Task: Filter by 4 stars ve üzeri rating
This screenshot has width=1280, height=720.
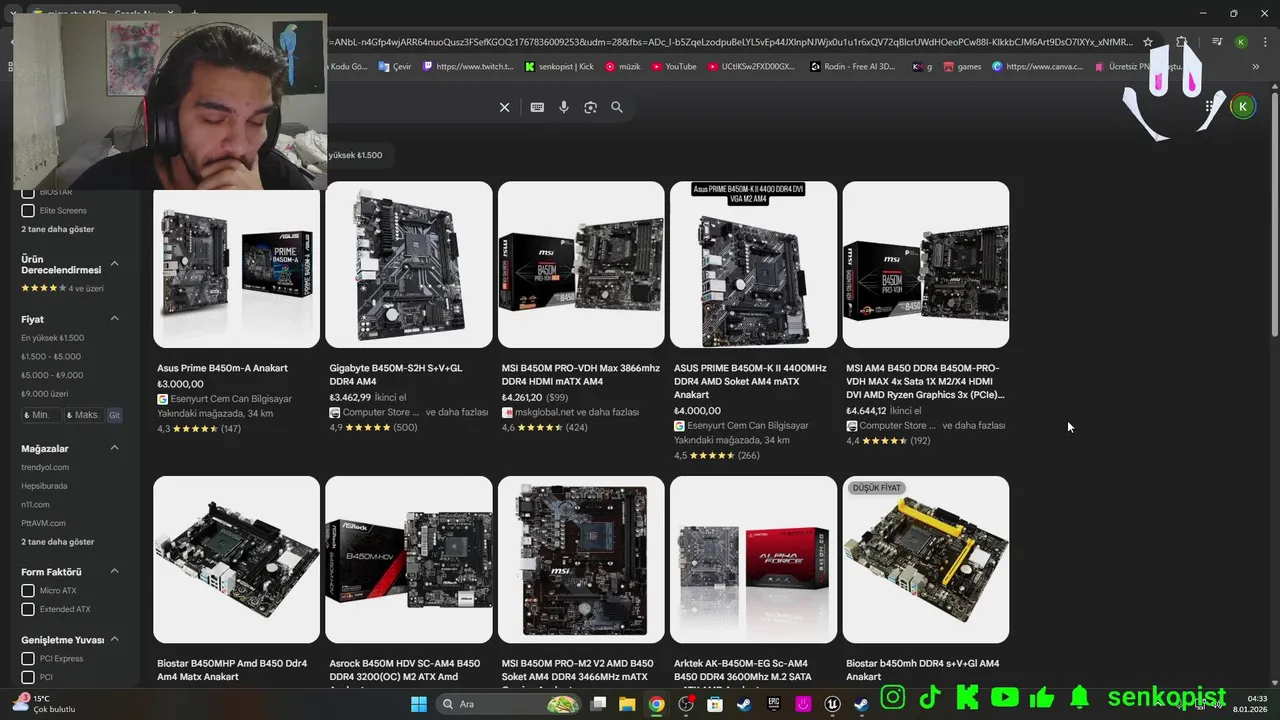Action: pos(62,288)
